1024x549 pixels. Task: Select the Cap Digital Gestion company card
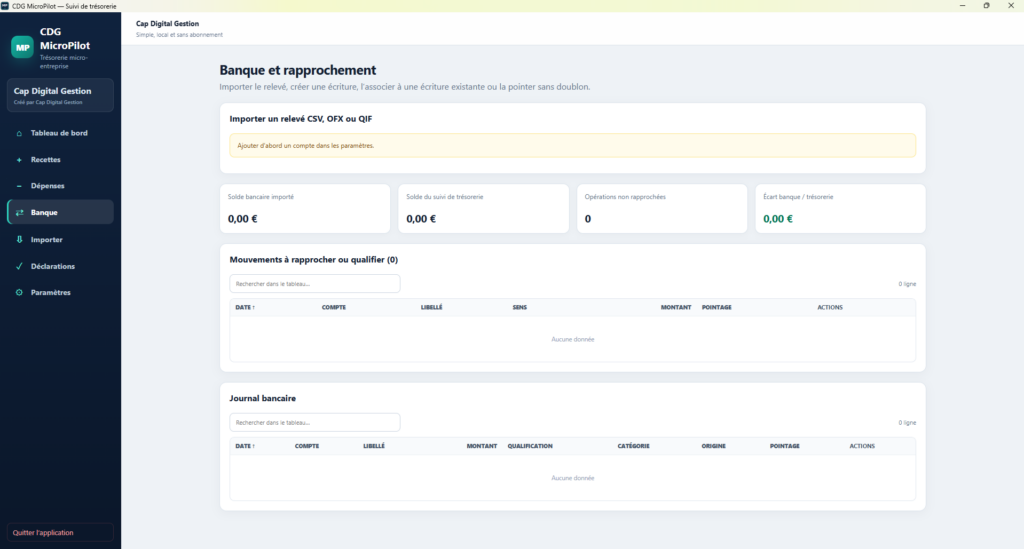coord(60,95)
